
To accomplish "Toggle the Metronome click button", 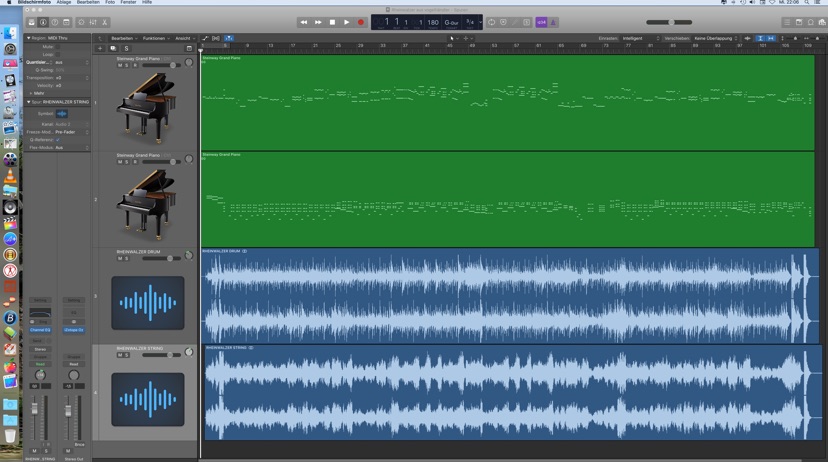I will click(x=553, y=22).
